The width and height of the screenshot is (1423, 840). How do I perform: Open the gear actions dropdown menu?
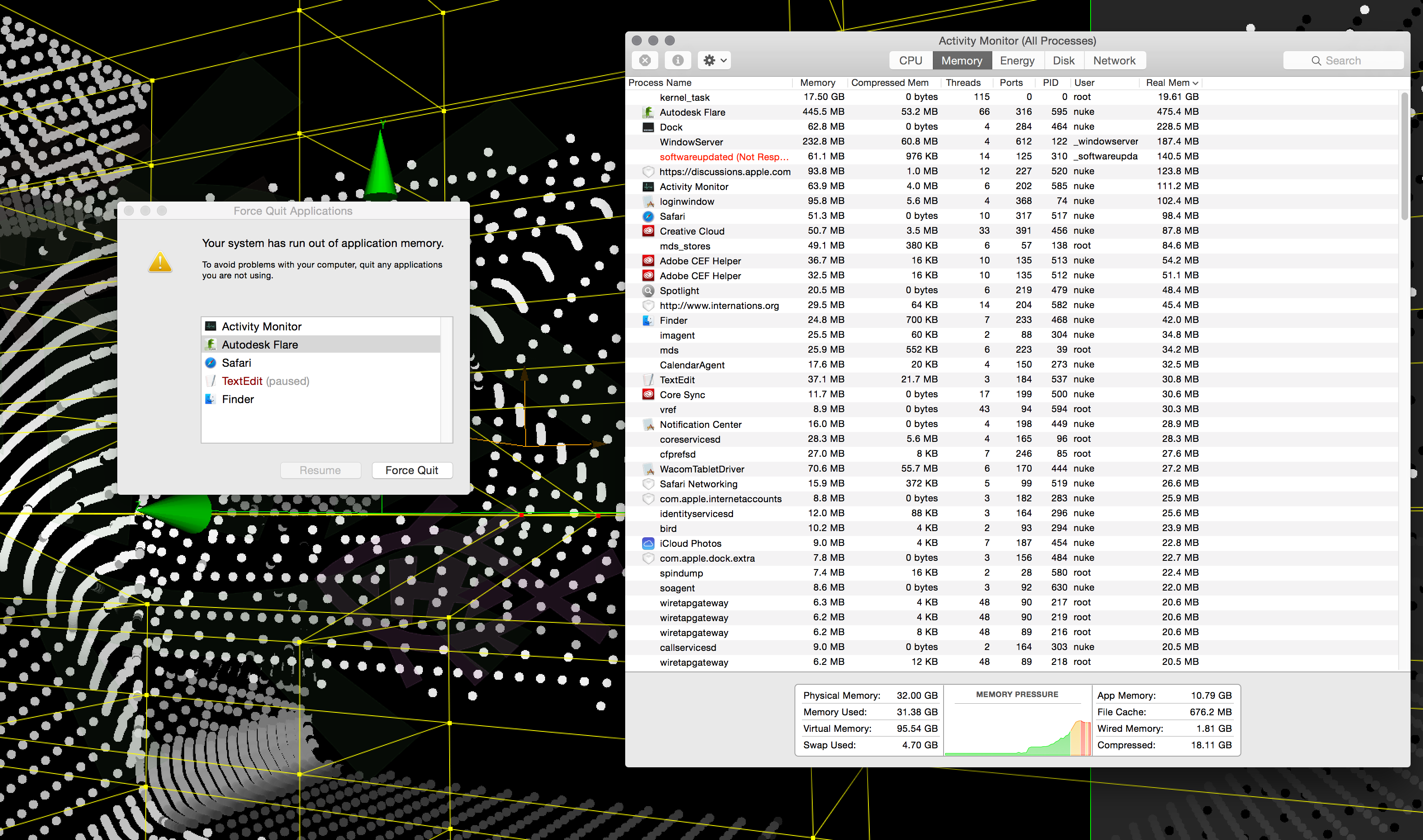tap(715, 61)
